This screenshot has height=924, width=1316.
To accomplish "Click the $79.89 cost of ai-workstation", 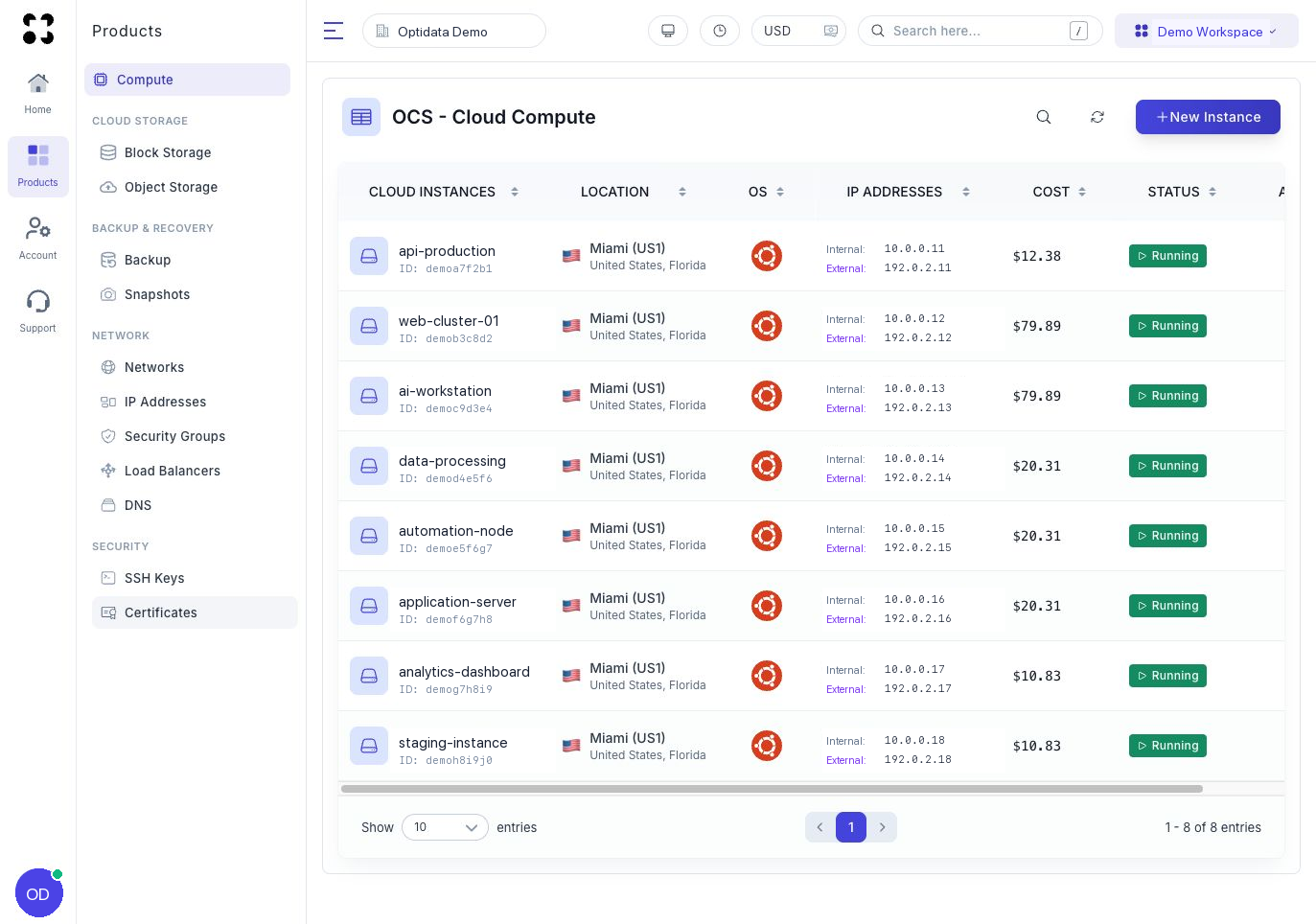I will tap(1037, 396).
